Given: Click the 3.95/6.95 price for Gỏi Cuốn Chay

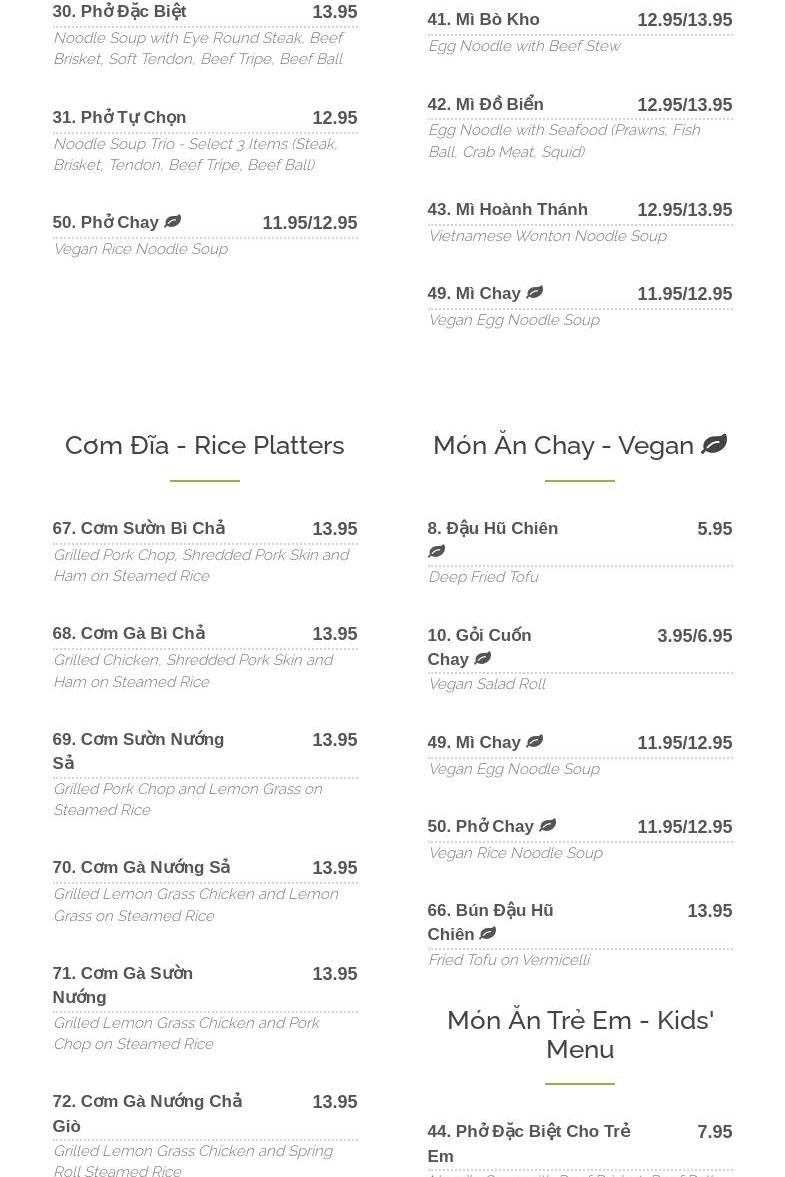Looking at the screenshot, I should pyautogui.click(x=694, y=636).
